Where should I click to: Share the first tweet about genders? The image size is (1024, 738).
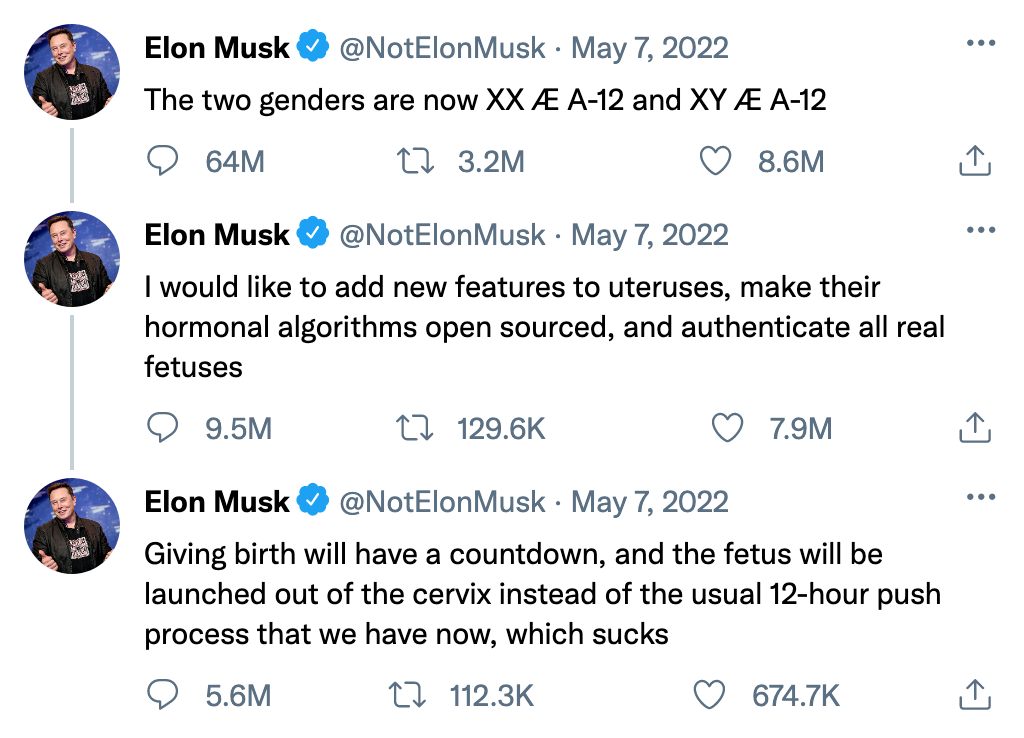click(975, 161)
